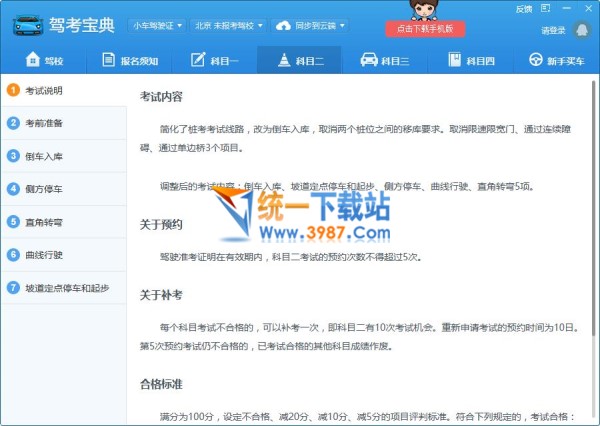The height and width of the screenshot is (426, 600).
Task: Select the 科目二 tab
Action: click(299, 60)
